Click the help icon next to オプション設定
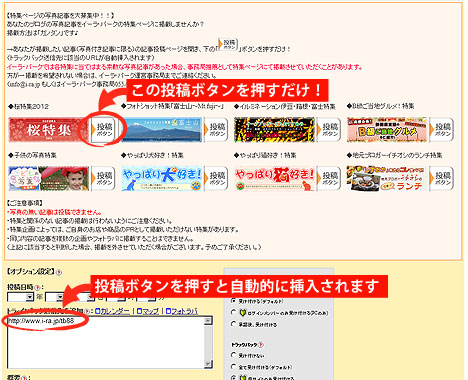 pyautogui.click(x=59, y=272)
